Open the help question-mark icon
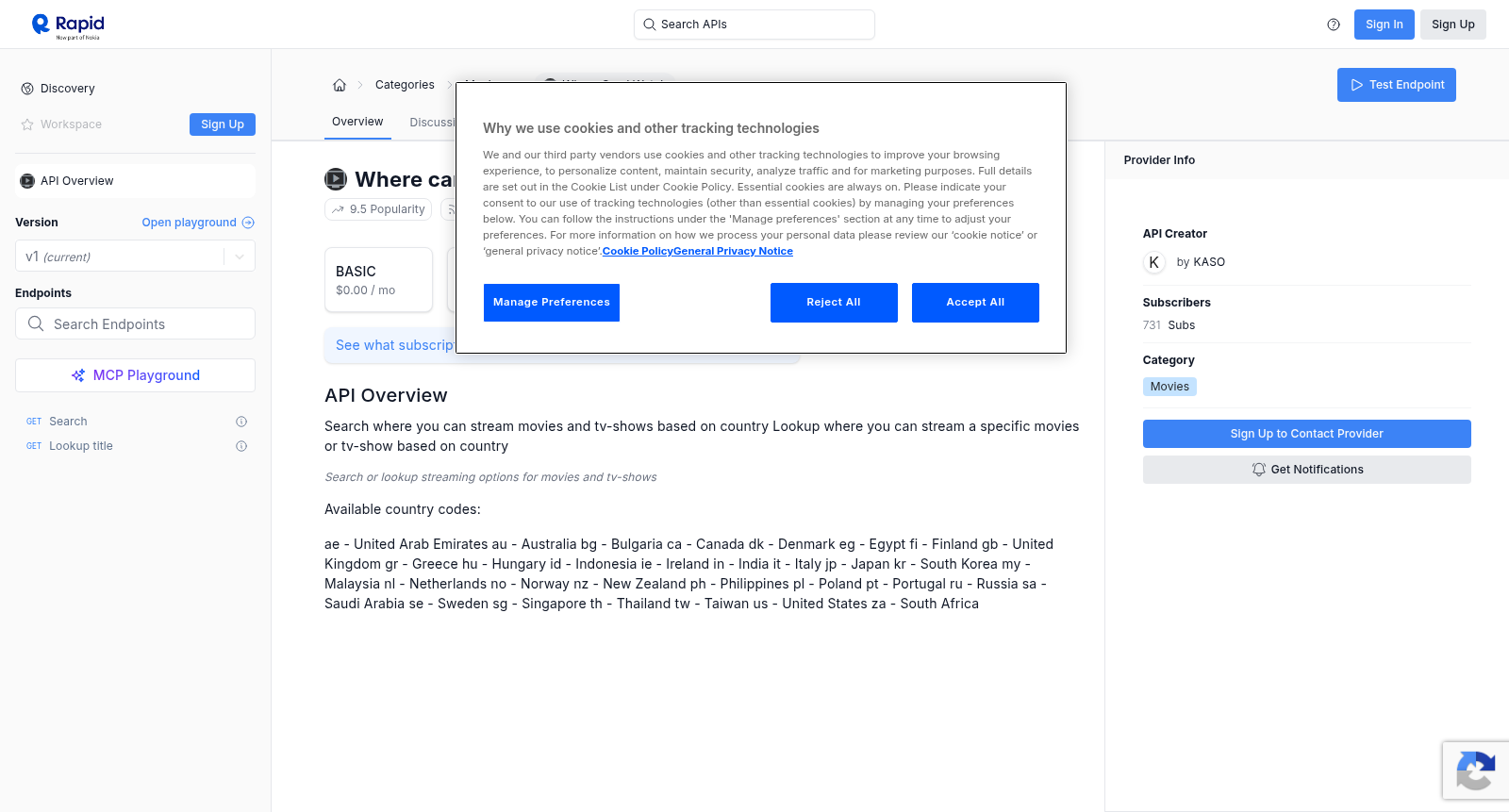1509x812 pixels. tap(1334, 25)
